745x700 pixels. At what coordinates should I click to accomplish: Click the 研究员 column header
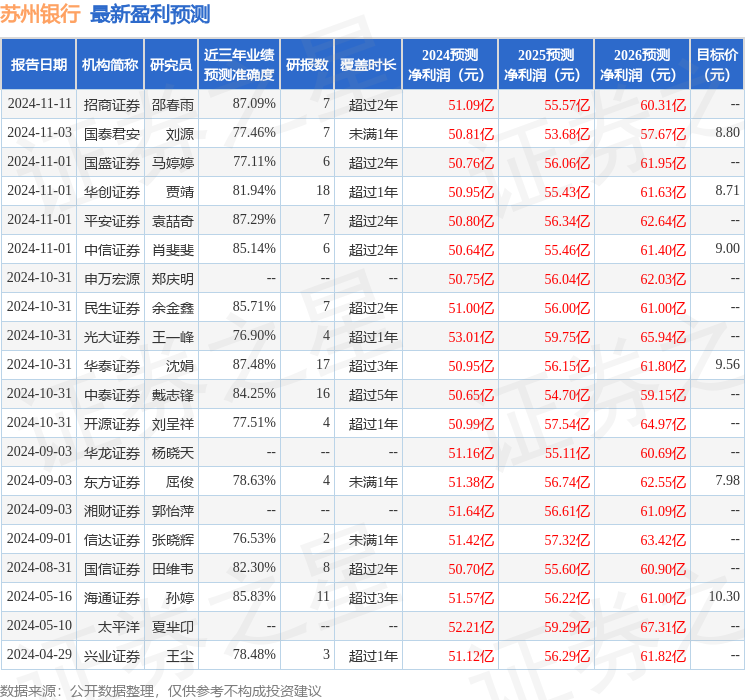click(x=171, y=65)
